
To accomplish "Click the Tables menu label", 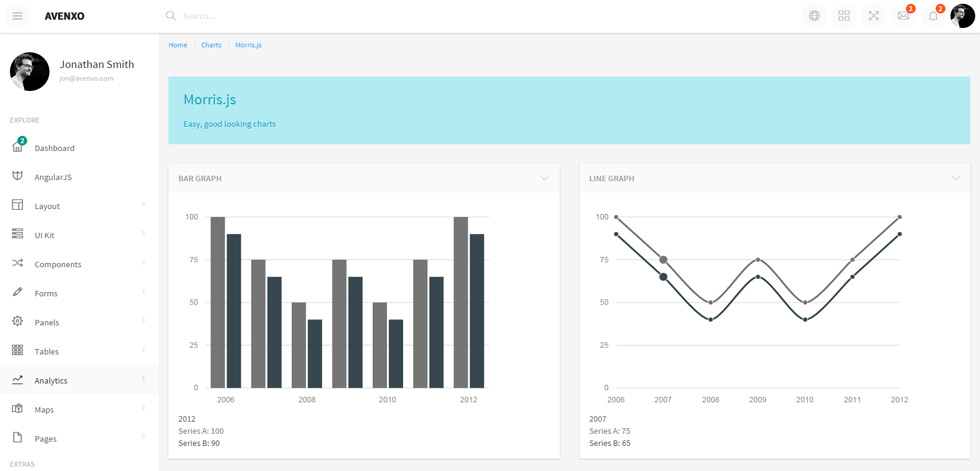I will coord(47,352).
